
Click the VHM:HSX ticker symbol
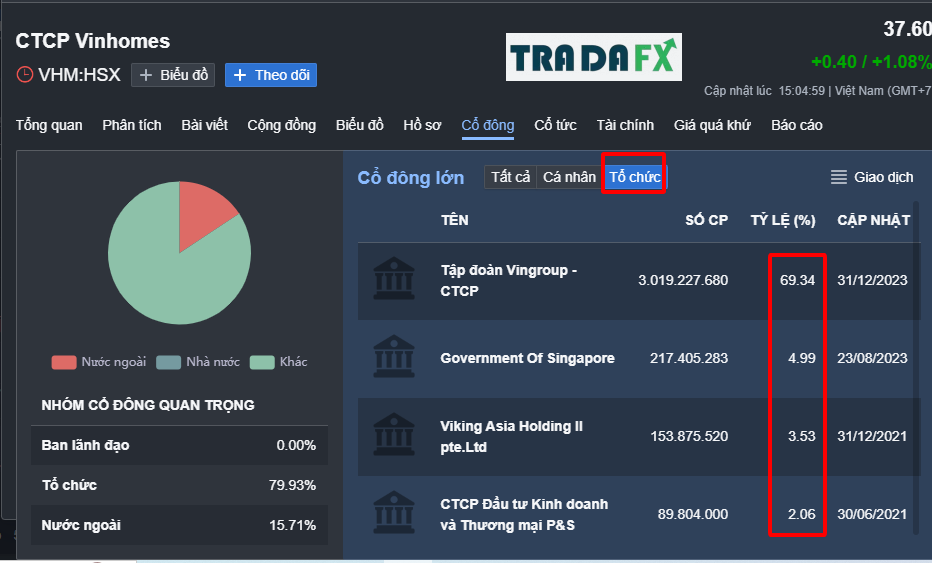click(80, 75)
